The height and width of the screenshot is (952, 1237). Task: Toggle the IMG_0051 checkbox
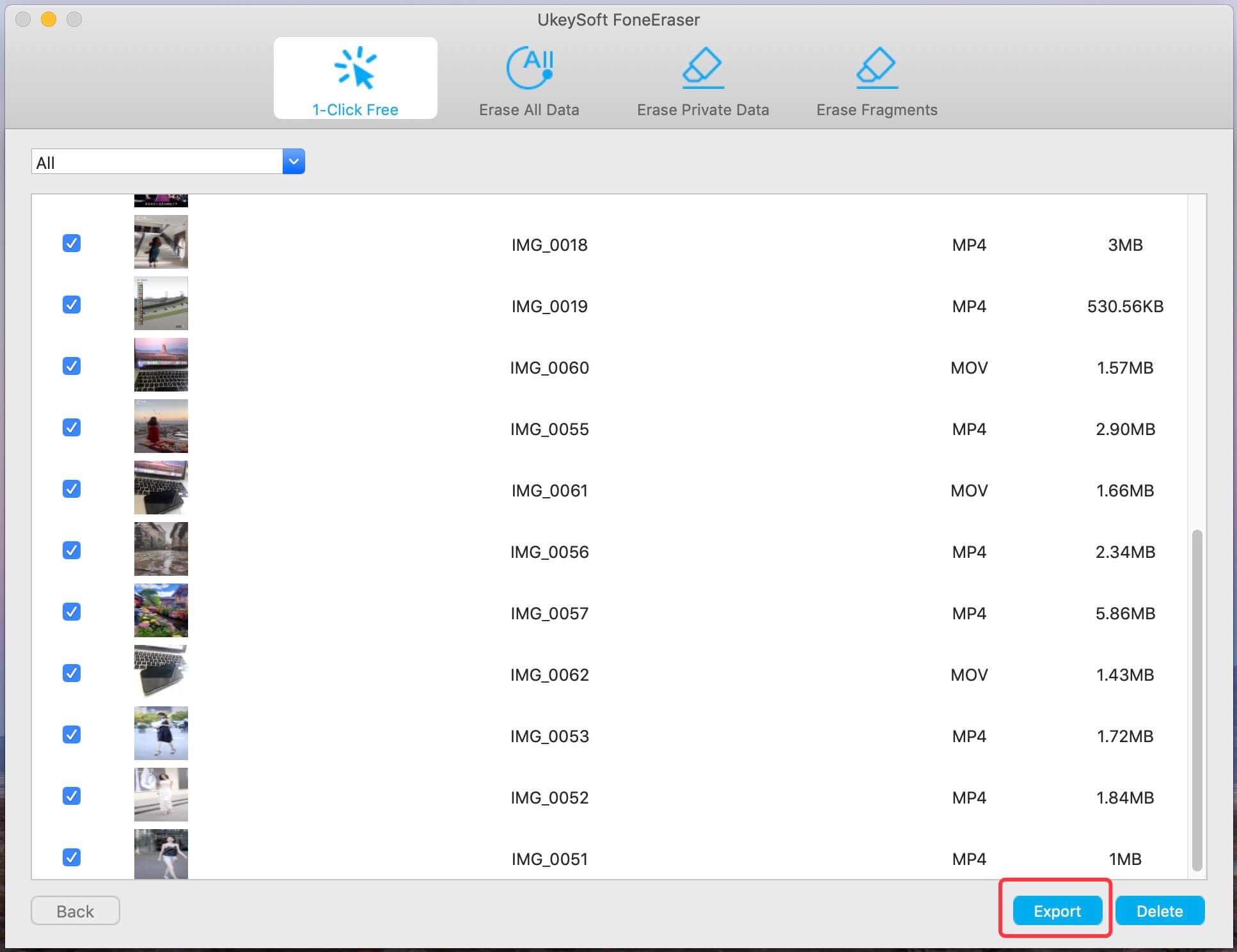coord(72,857)
